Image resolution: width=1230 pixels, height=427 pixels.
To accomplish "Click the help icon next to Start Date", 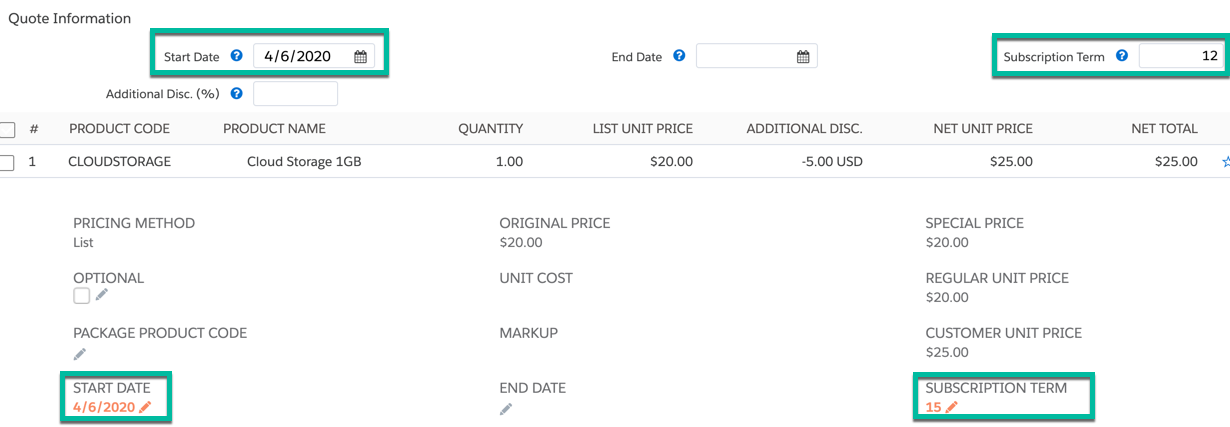I will (237, 56).
